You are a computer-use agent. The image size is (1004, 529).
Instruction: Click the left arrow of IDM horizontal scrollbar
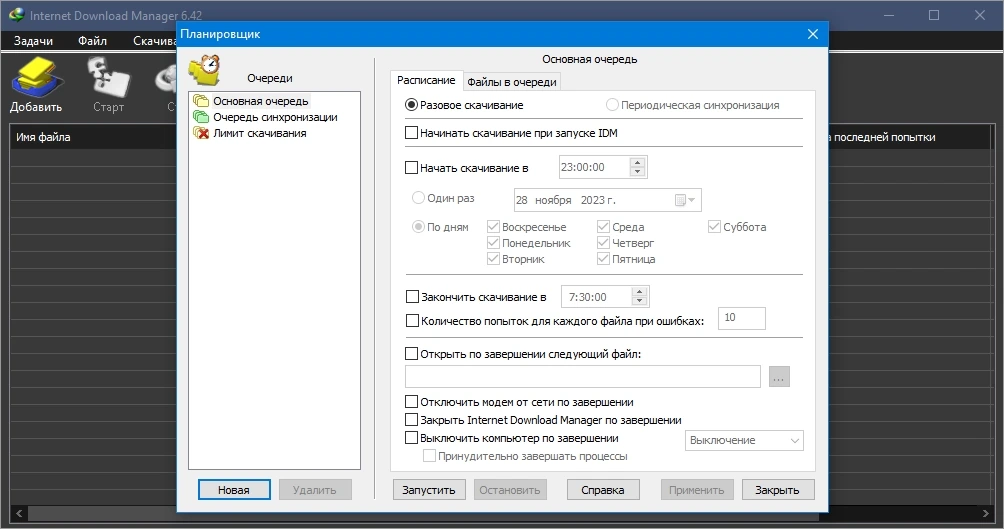[19, 513]
